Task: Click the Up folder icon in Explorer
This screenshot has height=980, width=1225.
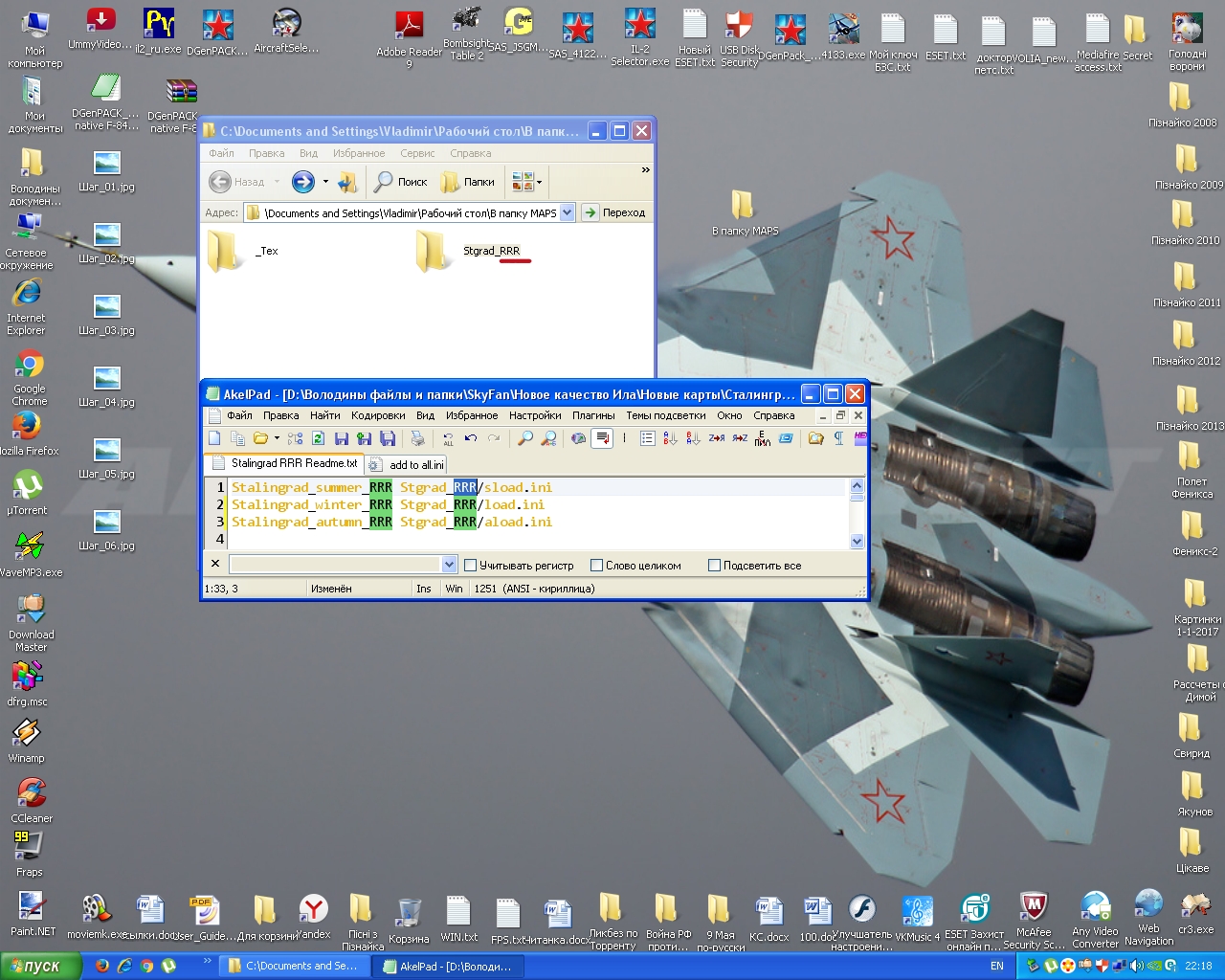Action: tap(347, 182)
